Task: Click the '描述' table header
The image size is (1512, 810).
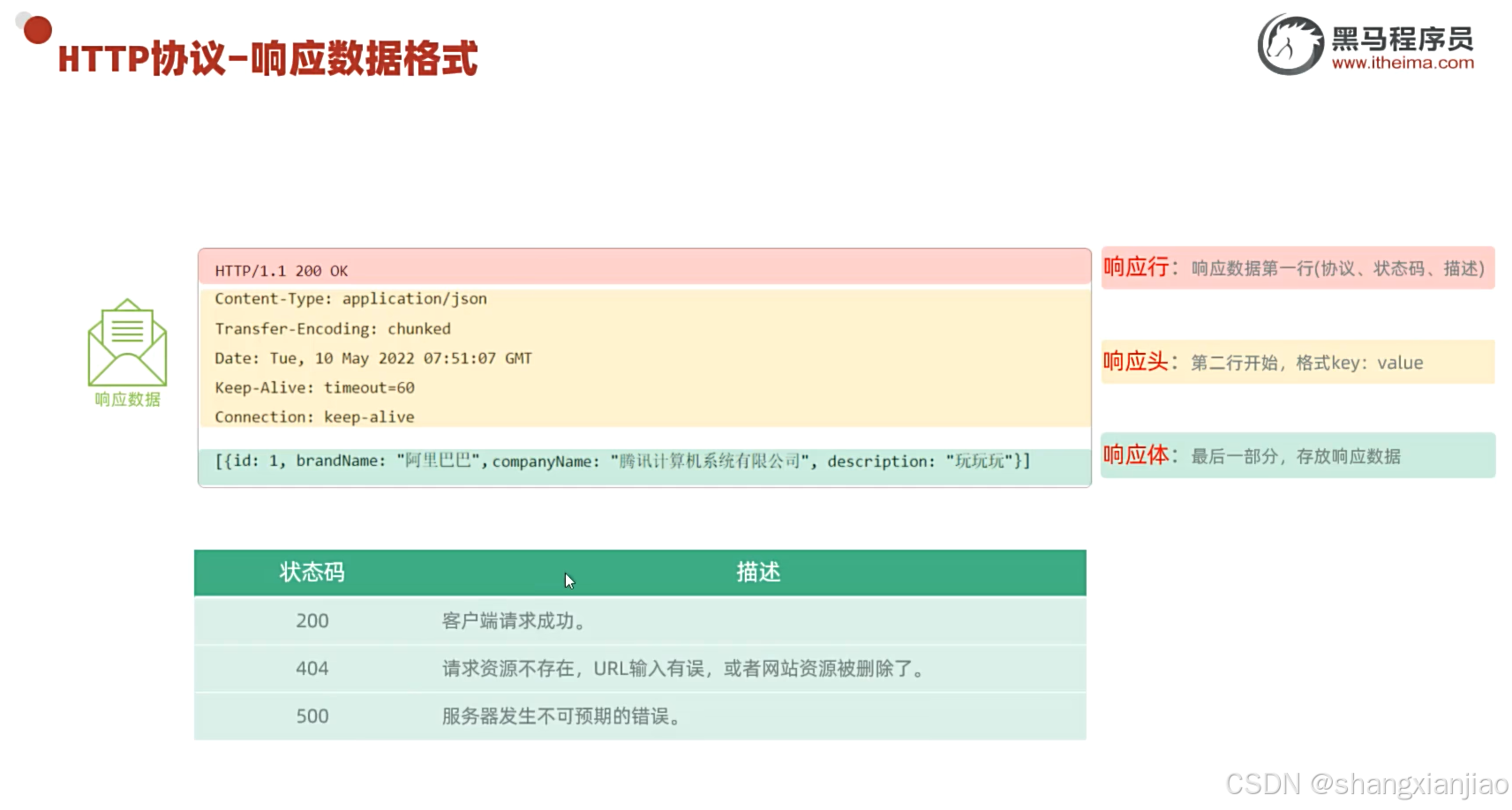Action: click(758, 573)
